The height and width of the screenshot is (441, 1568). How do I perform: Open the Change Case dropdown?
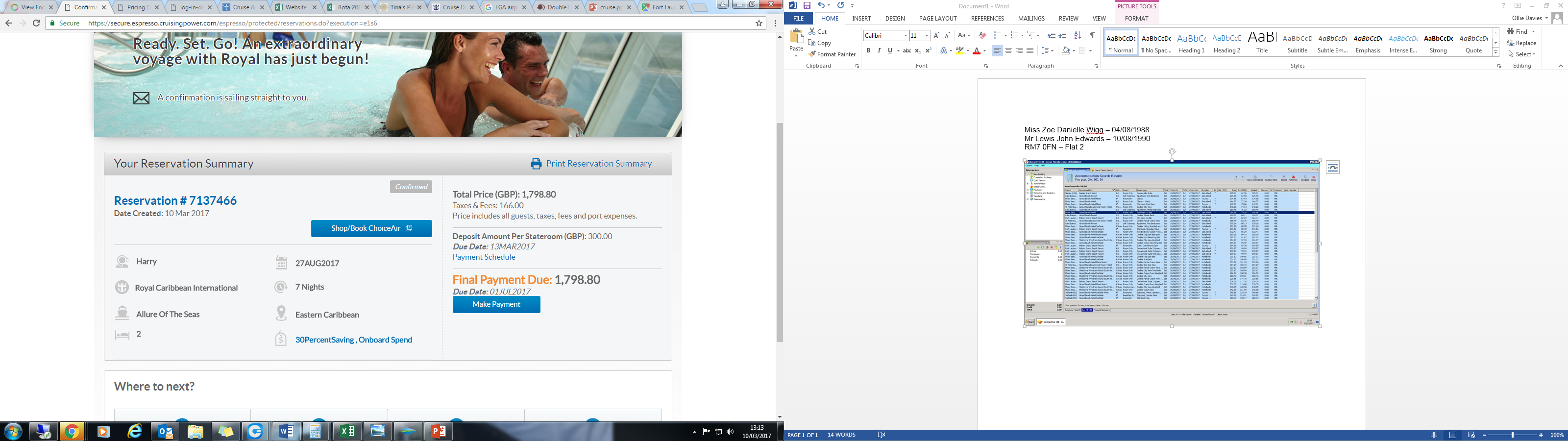click(964, 35)
